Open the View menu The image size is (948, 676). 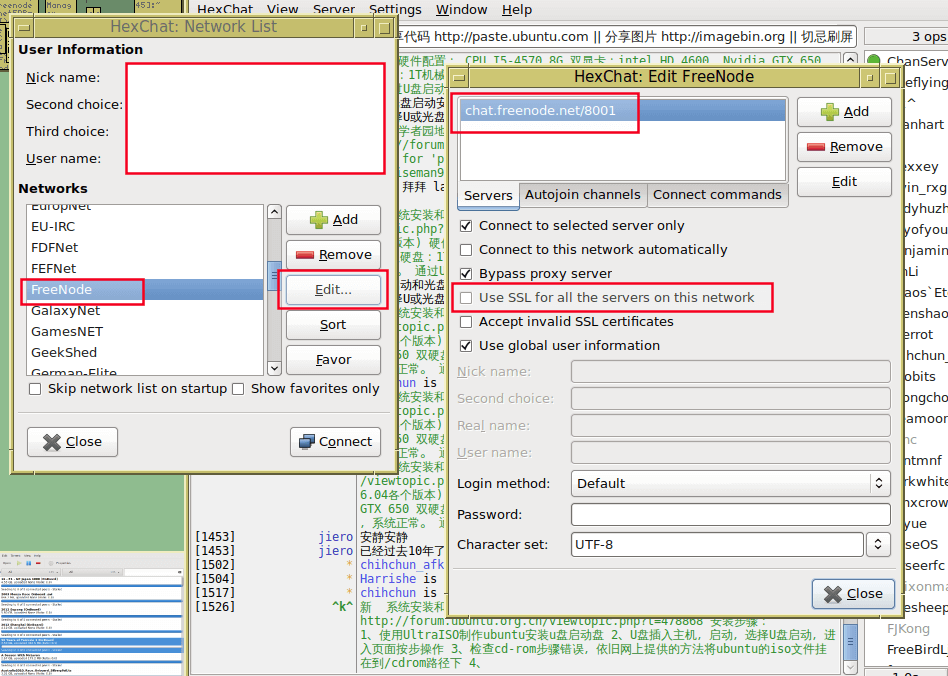[x=282, y=10]
